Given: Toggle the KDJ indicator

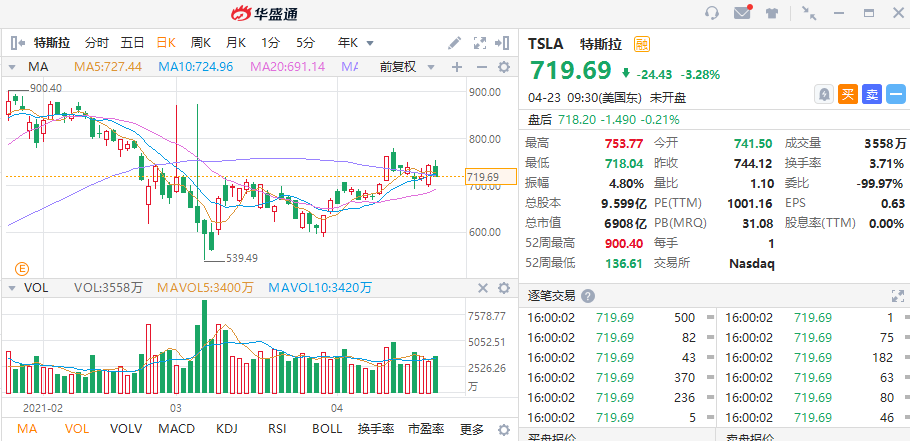Looking at the screenshot, I should (227, 429).
